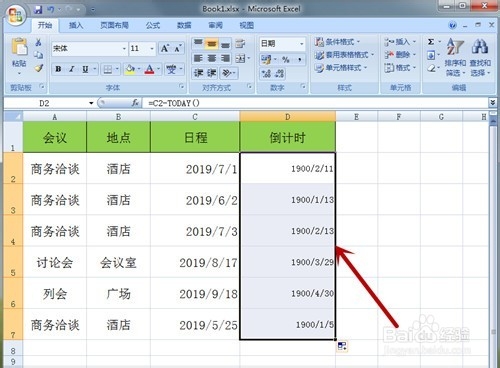This screenshot has width=500, height=368.
Task: Click 删除 in the cells group
Action: click(400, 55)
